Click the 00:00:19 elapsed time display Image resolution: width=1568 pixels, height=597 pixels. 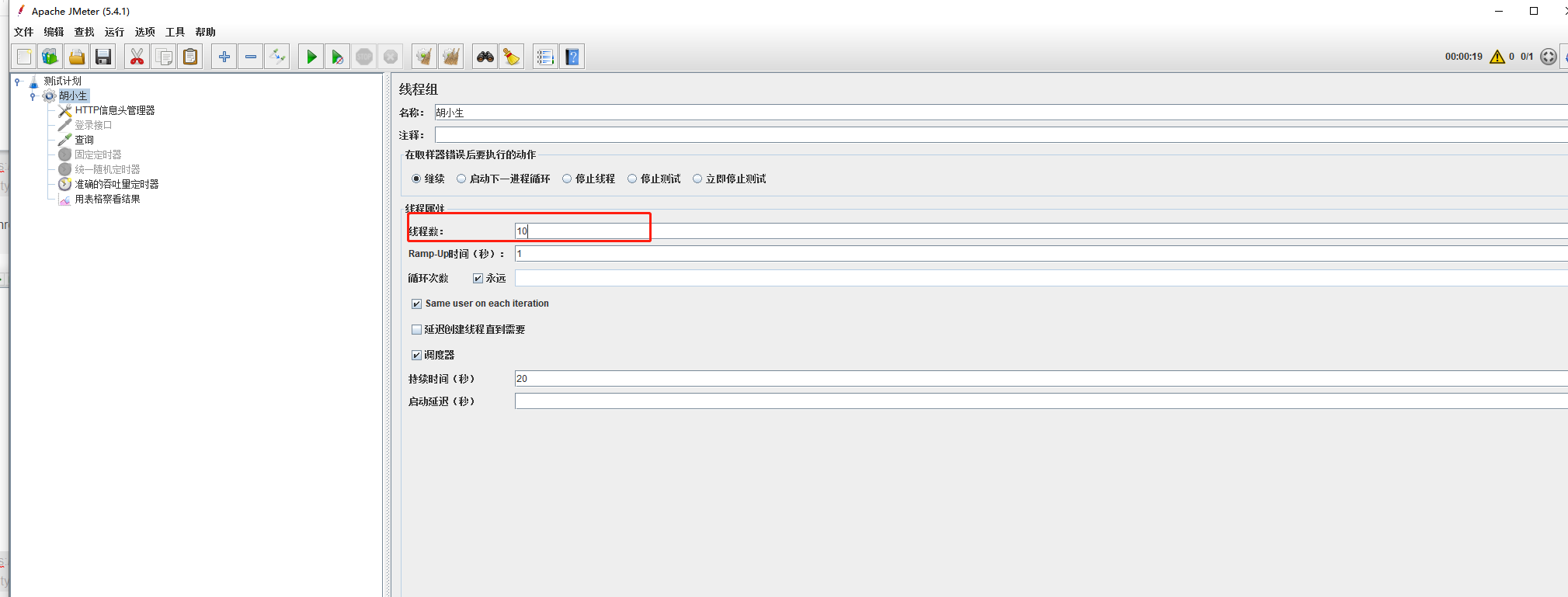tap(1464, 57)
